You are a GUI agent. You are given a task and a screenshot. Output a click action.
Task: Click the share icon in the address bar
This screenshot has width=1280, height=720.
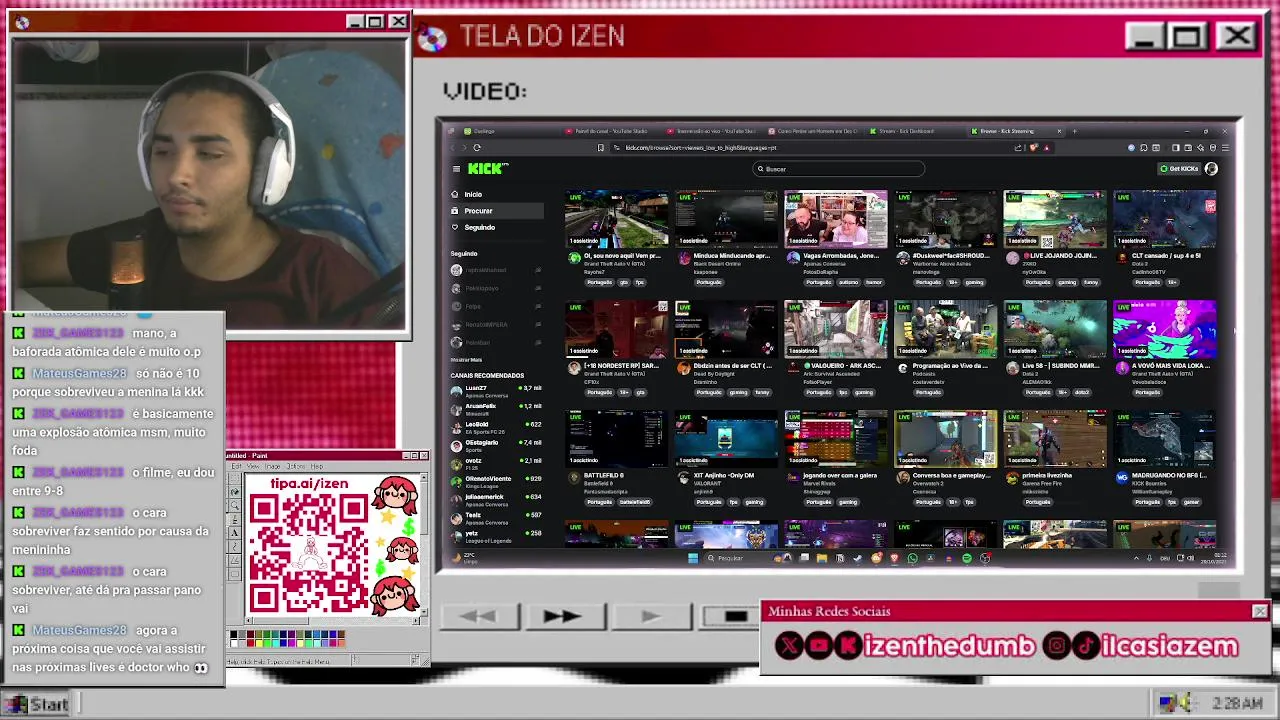1018,148
